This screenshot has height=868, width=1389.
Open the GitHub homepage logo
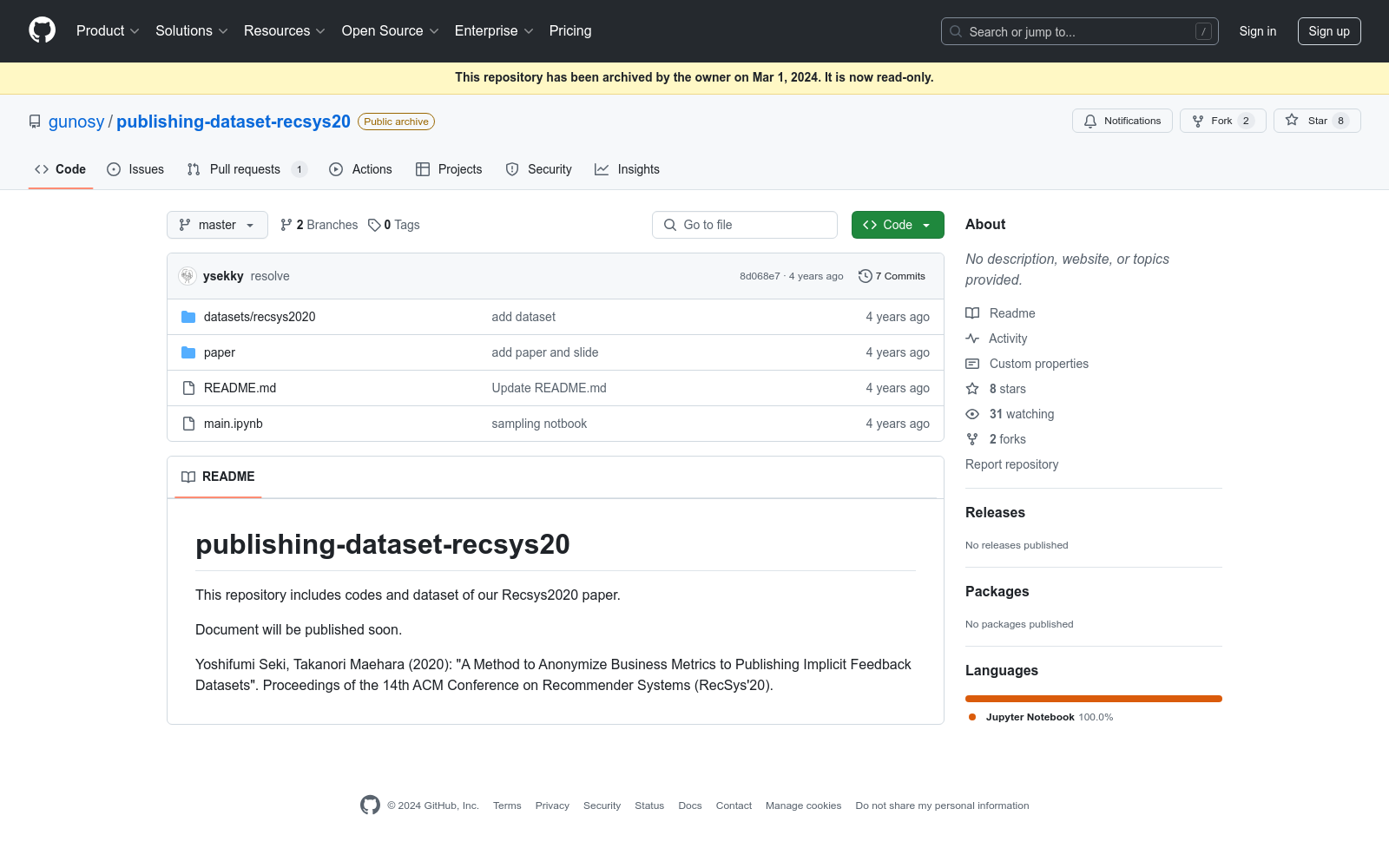tap(42, 30)
